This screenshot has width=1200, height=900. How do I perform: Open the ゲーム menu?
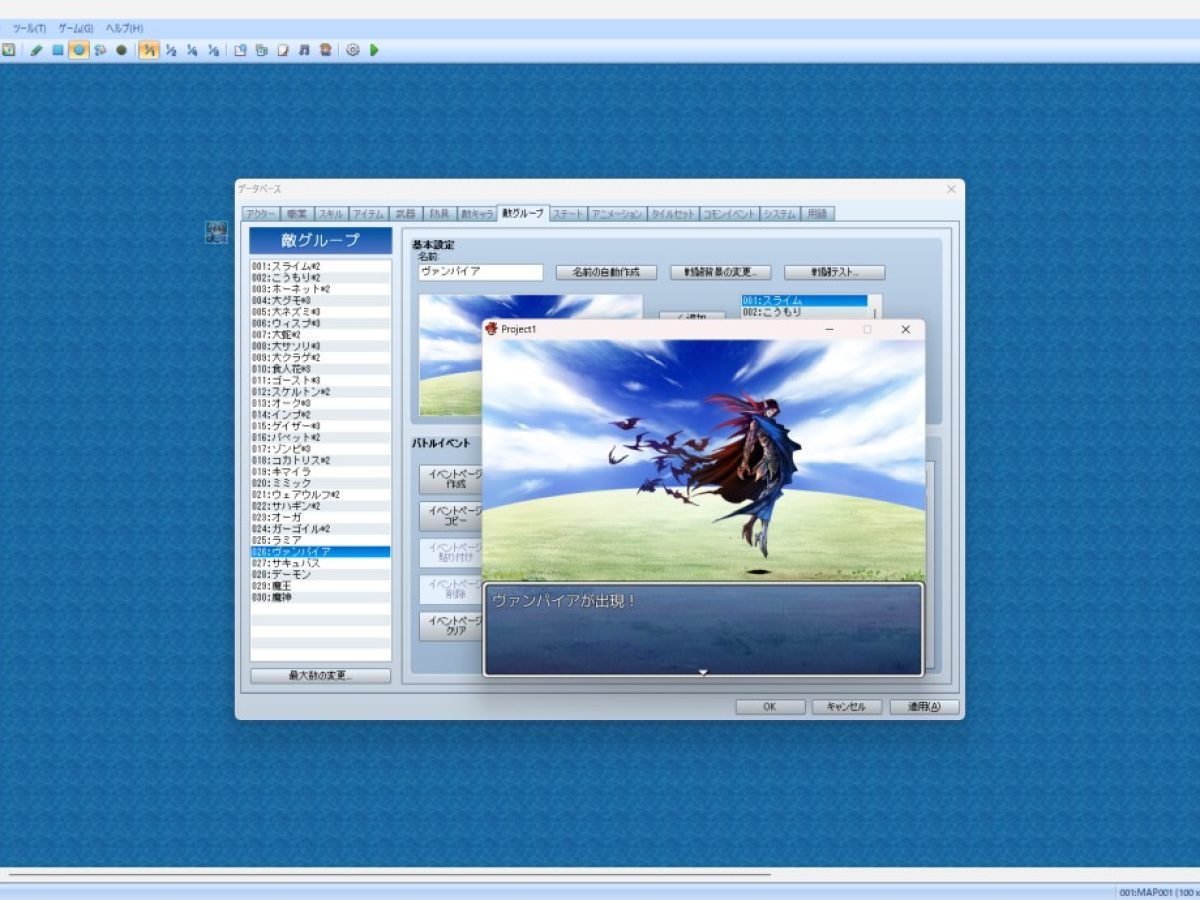(x=77, y=28)
